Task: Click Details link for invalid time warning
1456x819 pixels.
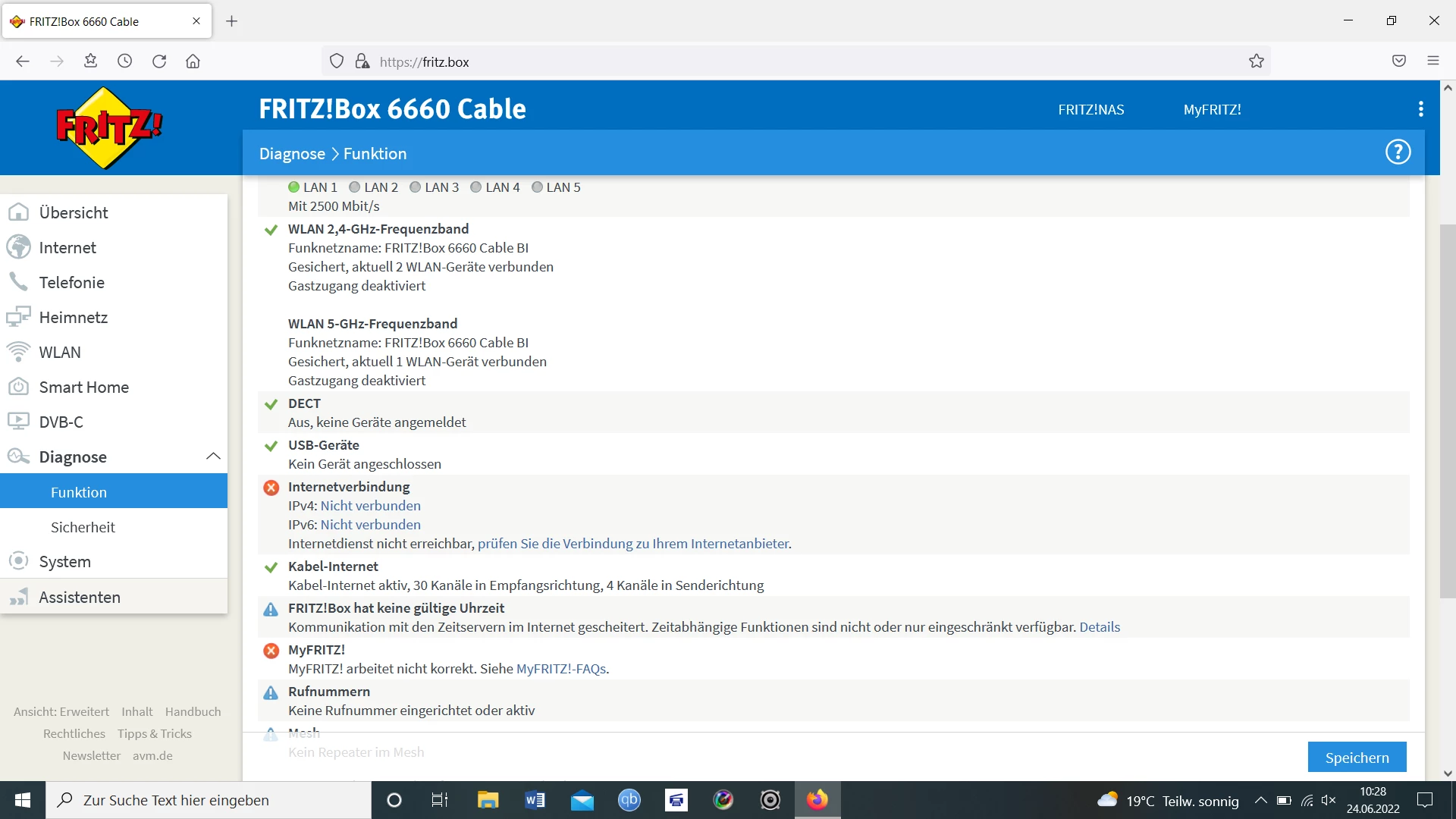Action: pos(1099,627)
